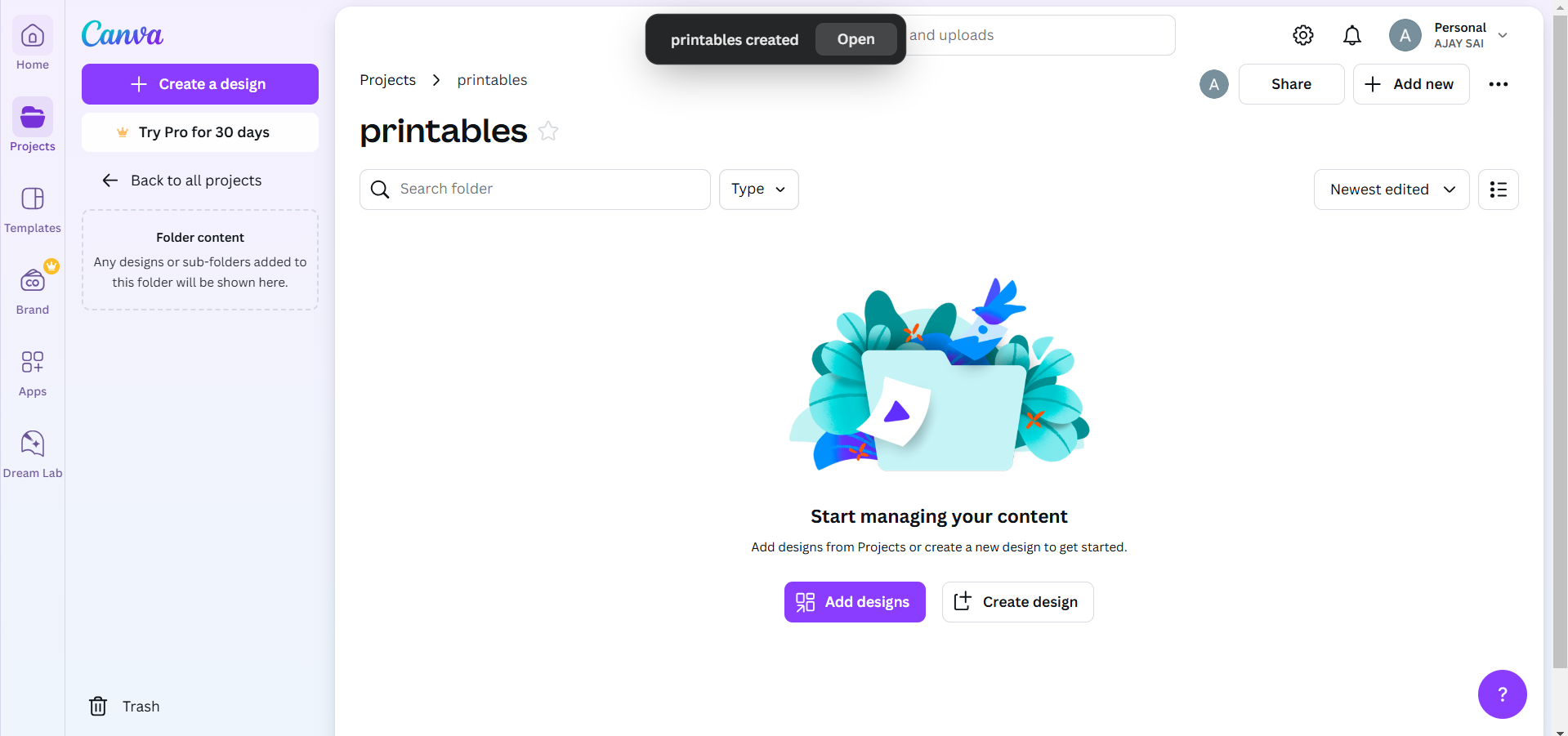Expand the Type filter dropdown

point(758,190)
